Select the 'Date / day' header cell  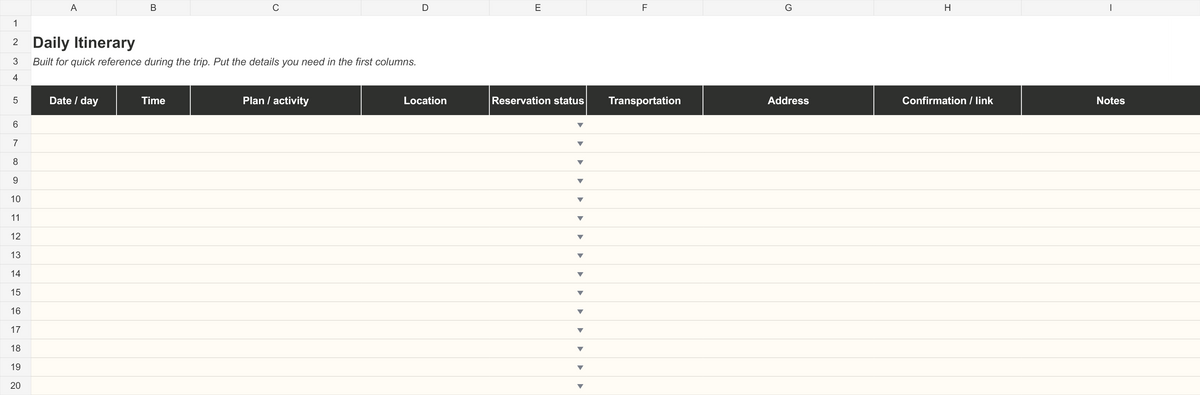[x=74, y=101]
